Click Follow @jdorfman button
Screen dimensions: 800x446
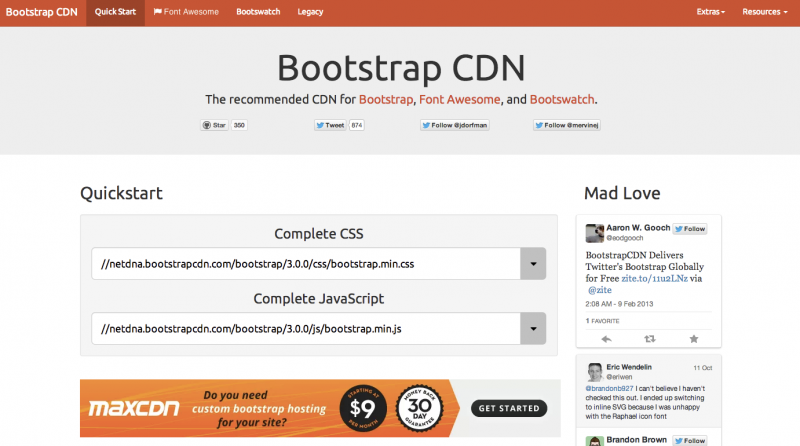click(455, 125)
